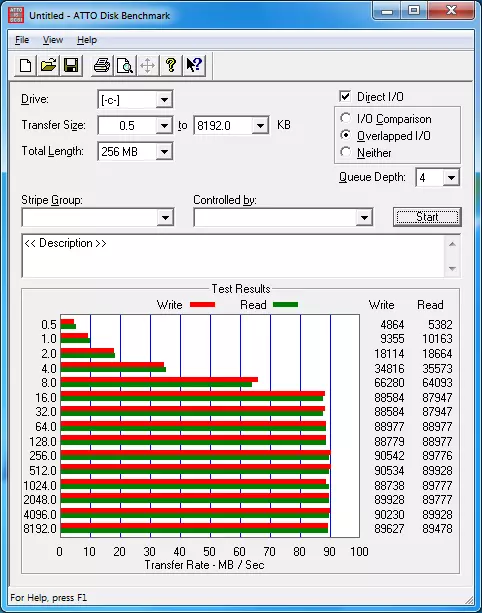Click the red Write legend swatch
The width and height of the screenshot is (482, 613).
[x=202, y=305]
